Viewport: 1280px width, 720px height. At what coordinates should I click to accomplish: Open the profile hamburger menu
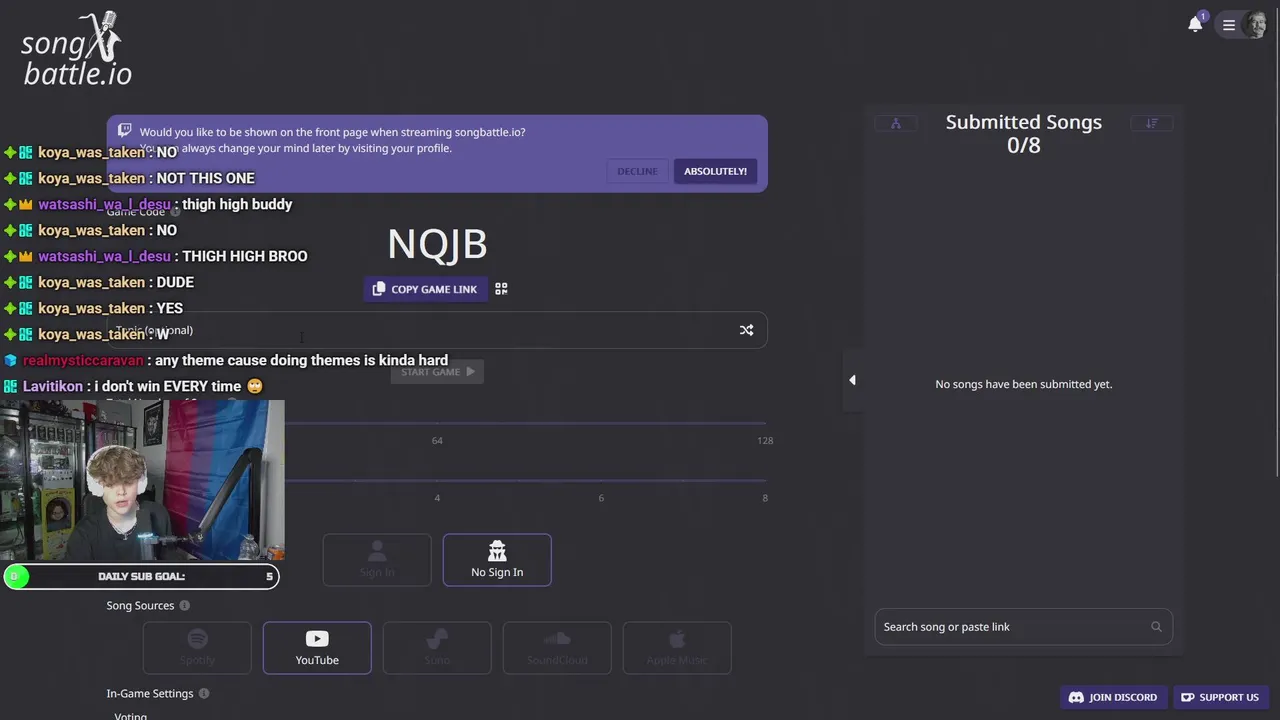1229,26
